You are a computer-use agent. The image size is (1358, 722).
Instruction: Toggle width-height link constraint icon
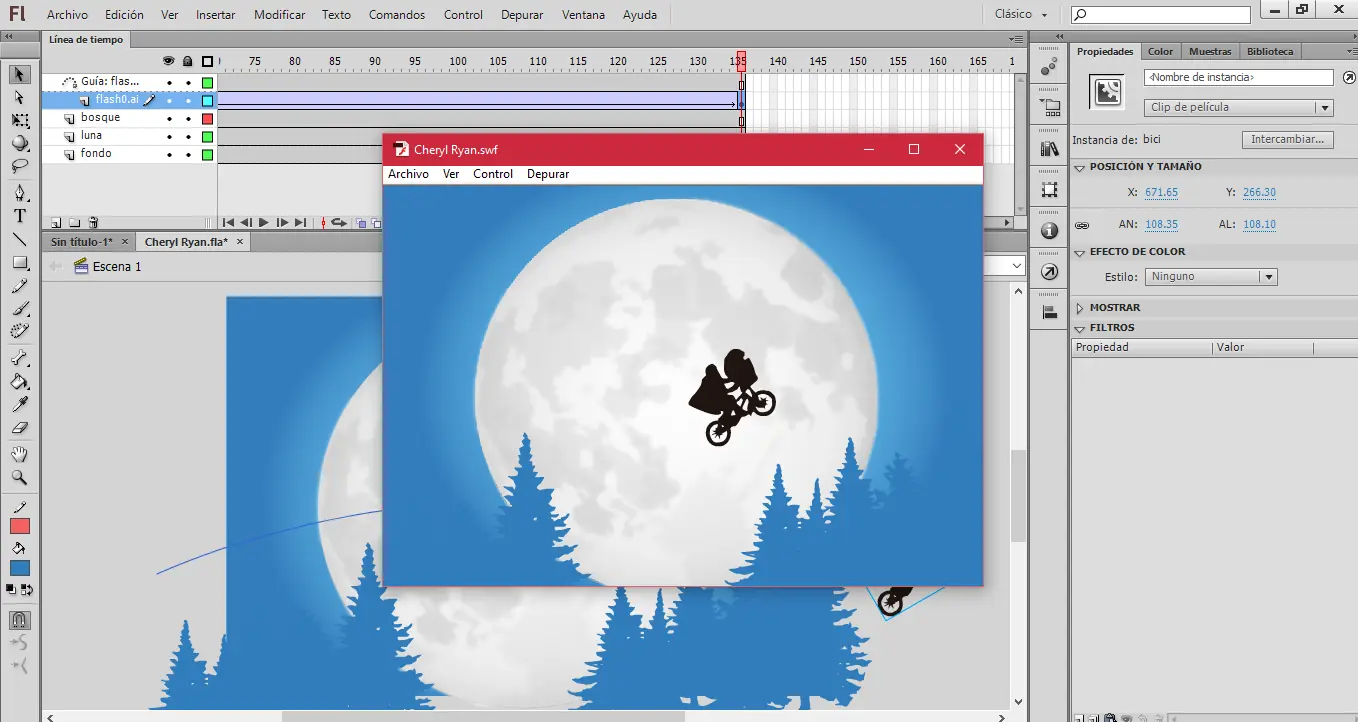1082,226
